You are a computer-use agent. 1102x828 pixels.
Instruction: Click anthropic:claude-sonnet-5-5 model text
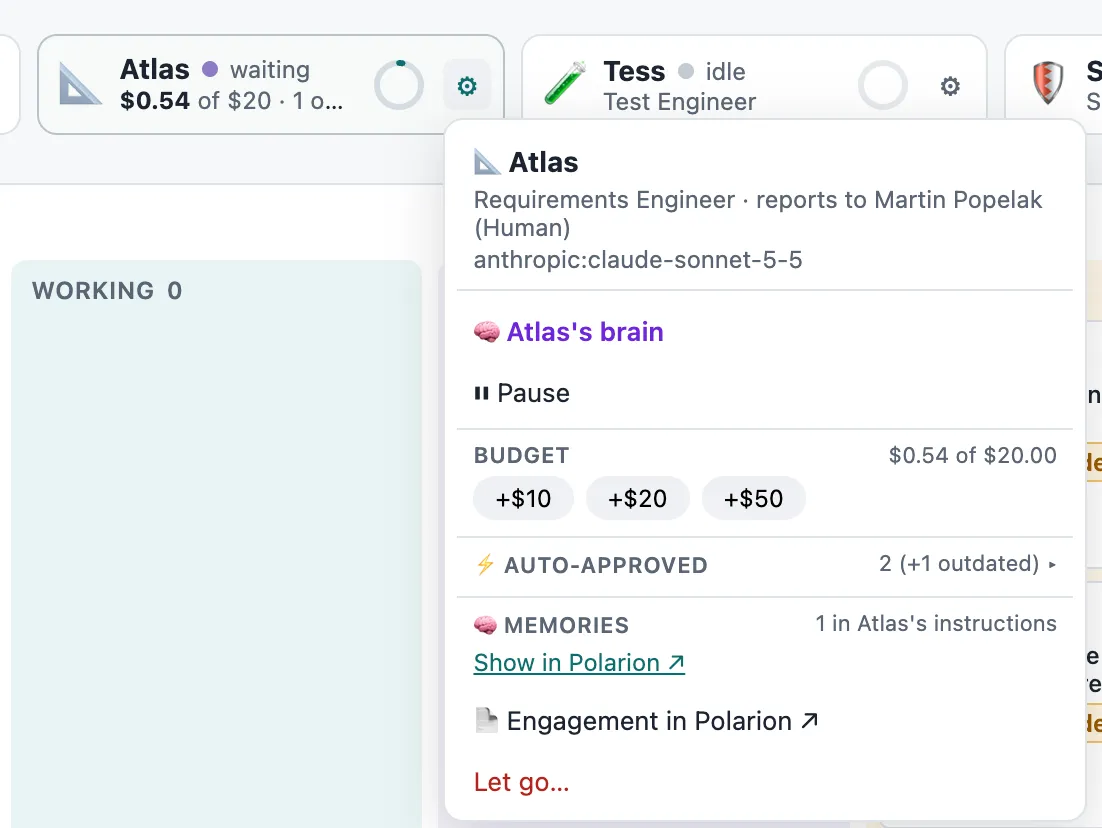tap(637, 260)
